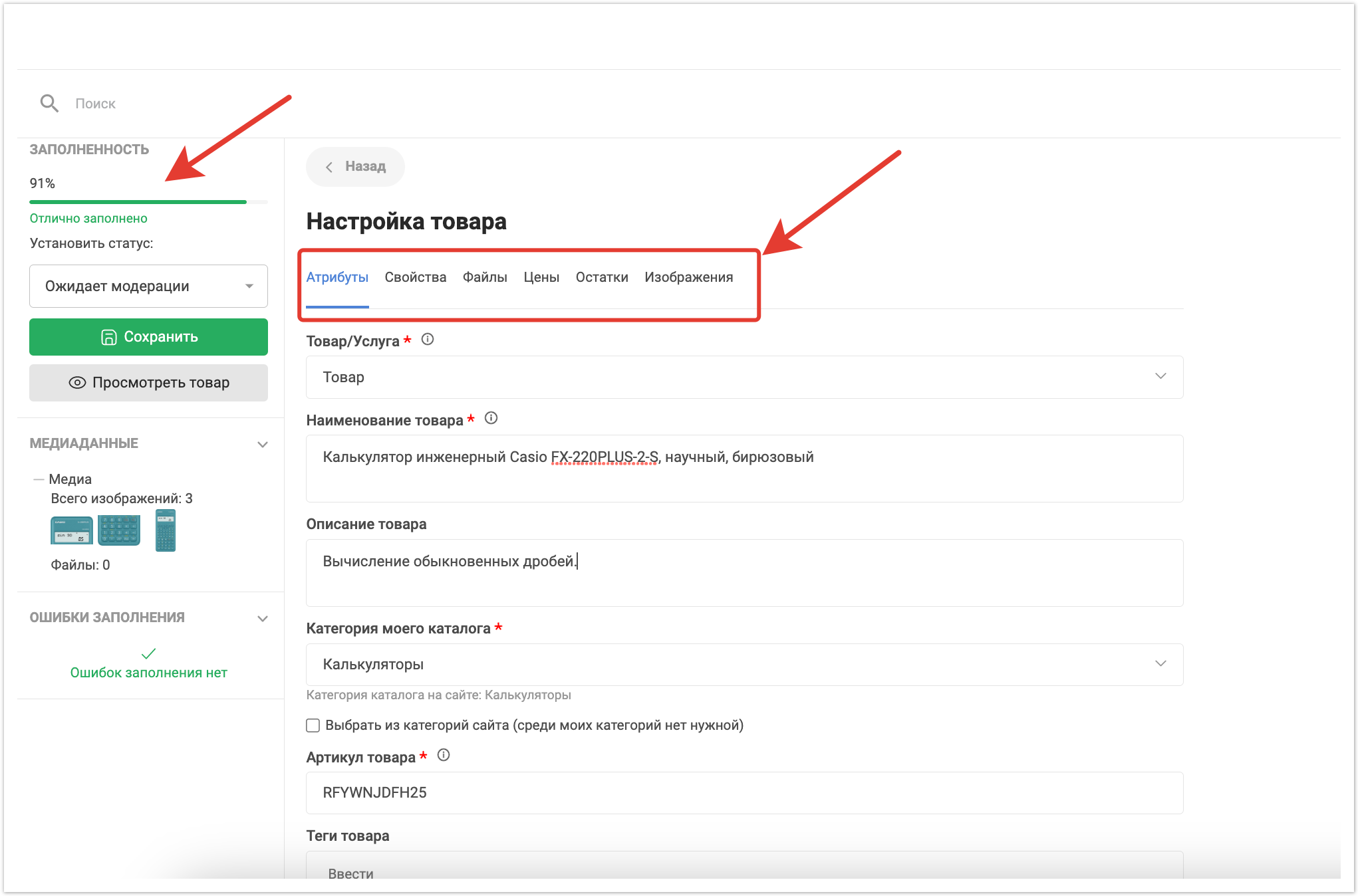Click info icon beside Наименование товара
Screen dimensions: 1358x896
[491, 418]
